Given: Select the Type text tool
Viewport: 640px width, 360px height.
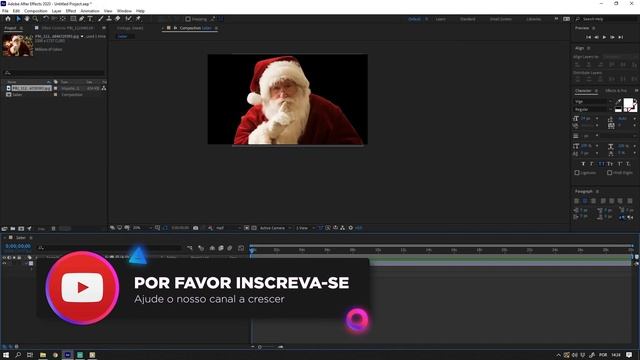Looking at the screenshot, I should pos(90,19).
